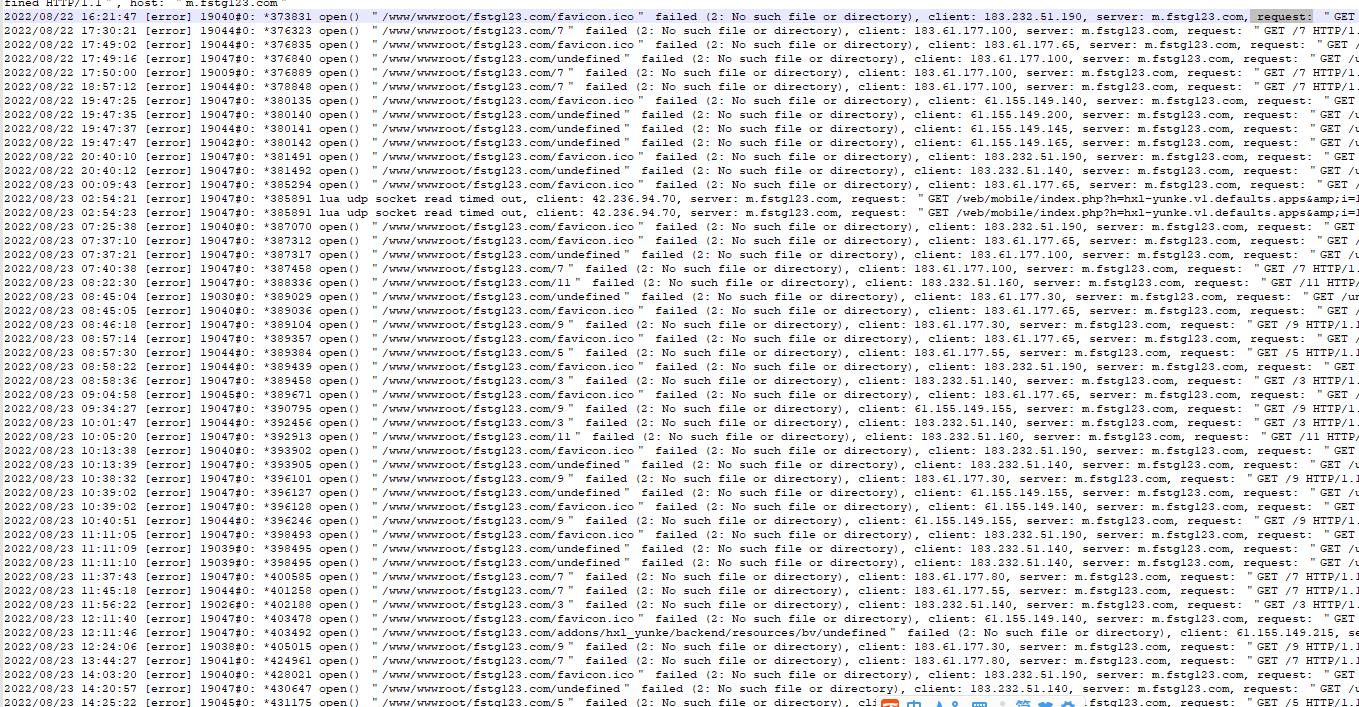This screenshot has width=1359, height=707.
Task: Click connection ID *390795
Action: coord(287,409)
